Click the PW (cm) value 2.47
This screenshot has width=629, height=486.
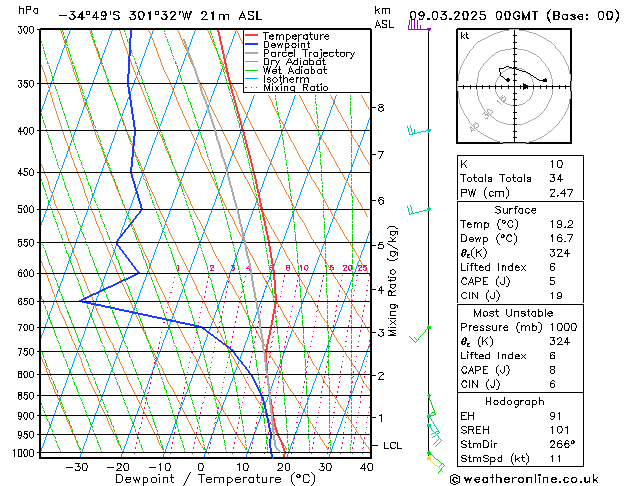coord(561,193)
